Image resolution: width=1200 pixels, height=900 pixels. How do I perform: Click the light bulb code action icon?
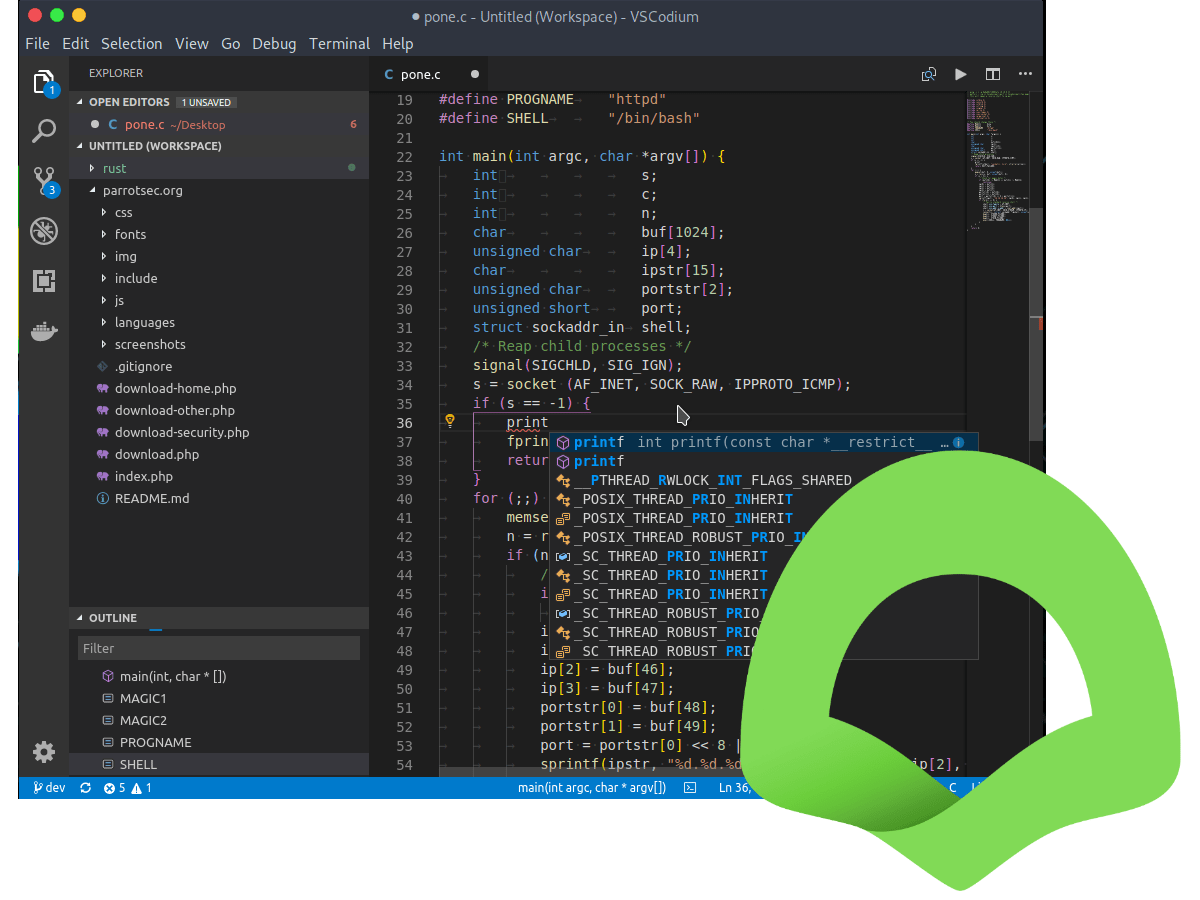pyautogui.click(x=450, y=421)
